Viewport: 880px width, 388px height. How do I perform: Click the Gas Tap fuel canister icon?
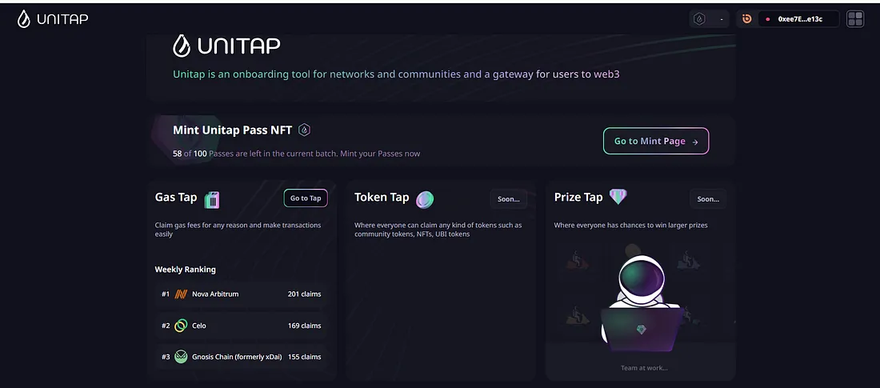pos(212,199)
